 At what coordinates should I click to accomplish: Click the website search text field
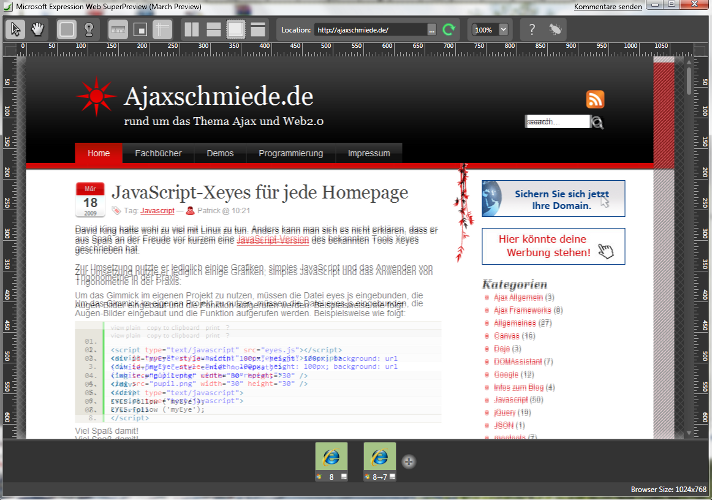tap(557, 121)
